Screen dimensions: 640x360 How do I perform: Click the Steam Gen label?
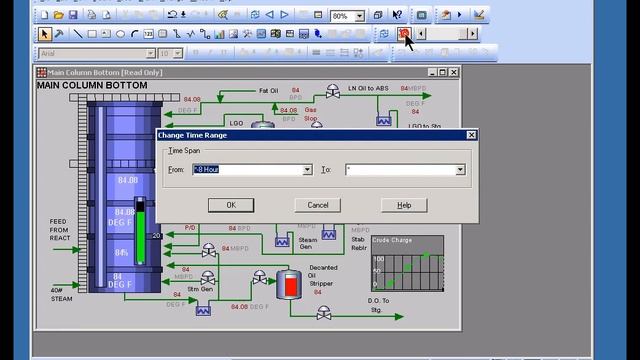tap(308, 243)
